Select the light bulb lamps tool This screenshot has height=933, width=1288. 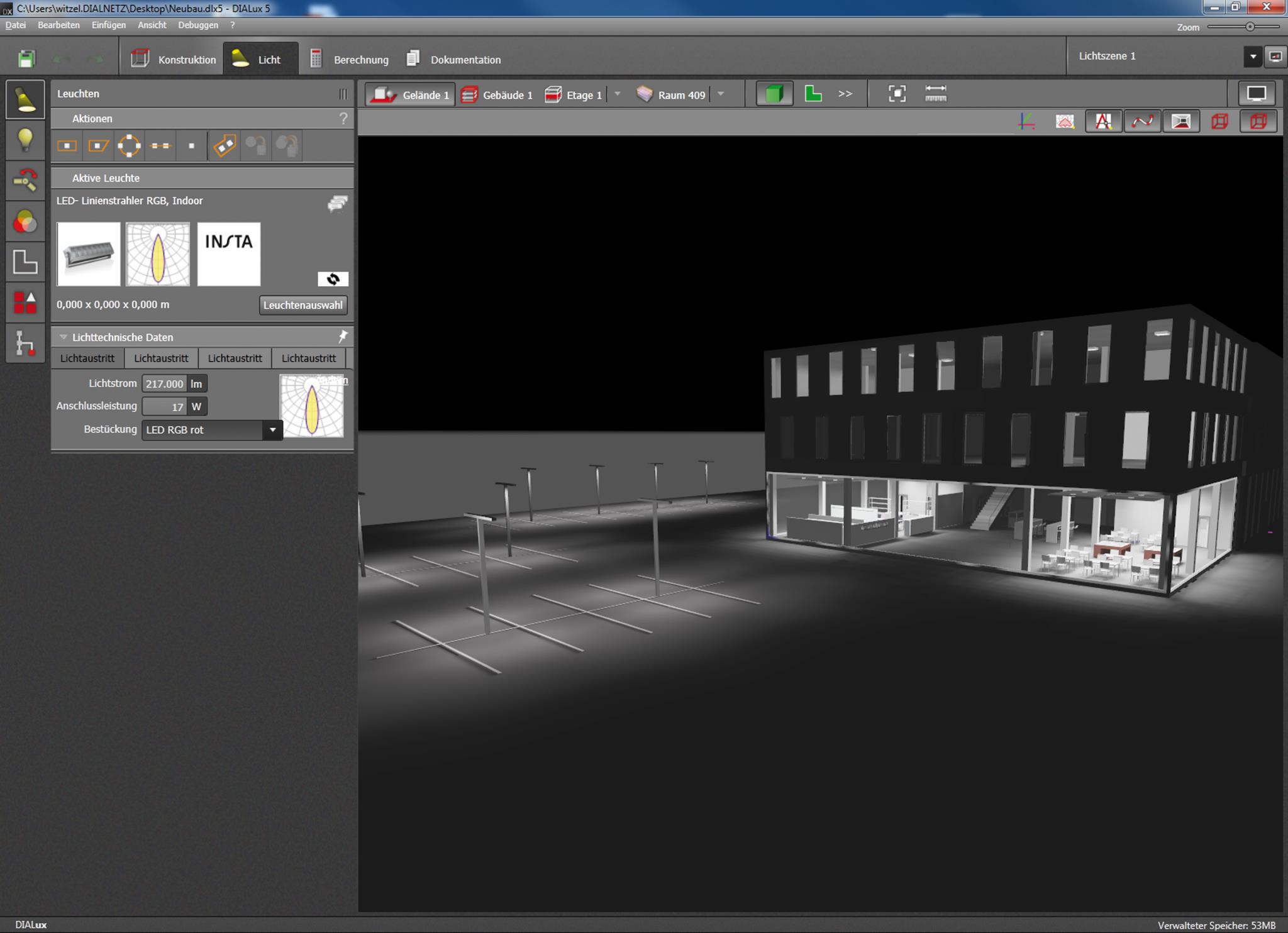pos(25,140)
